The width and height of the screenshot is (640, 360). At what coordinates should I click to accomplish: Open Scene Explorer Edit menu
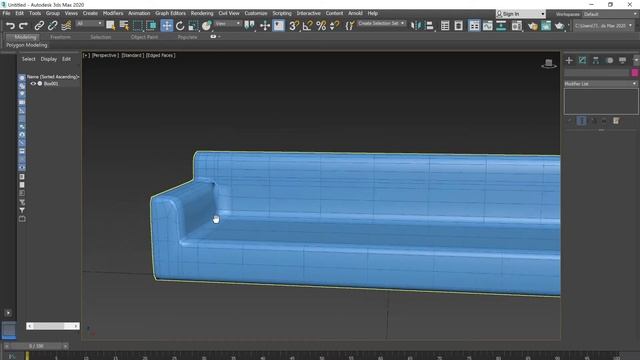66,59
